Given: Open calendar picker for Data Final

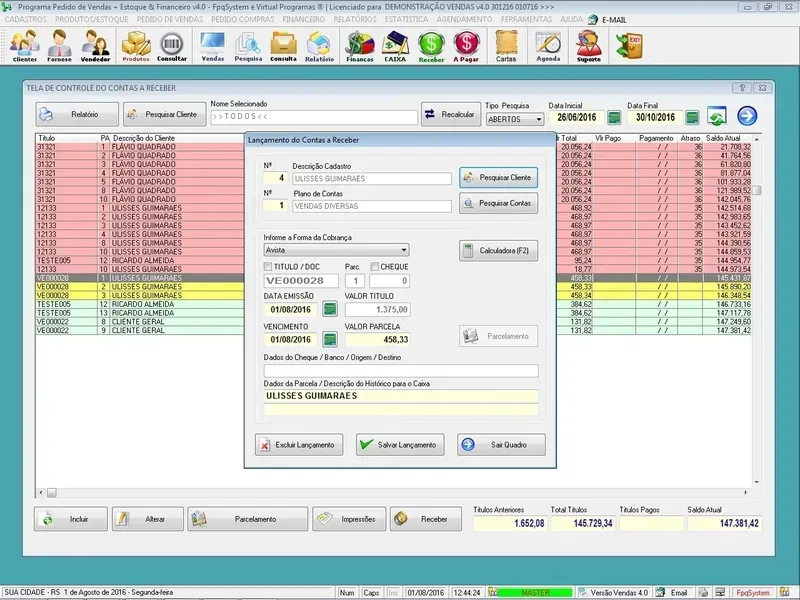Looking at the screenshot, I should click(693, 118).
